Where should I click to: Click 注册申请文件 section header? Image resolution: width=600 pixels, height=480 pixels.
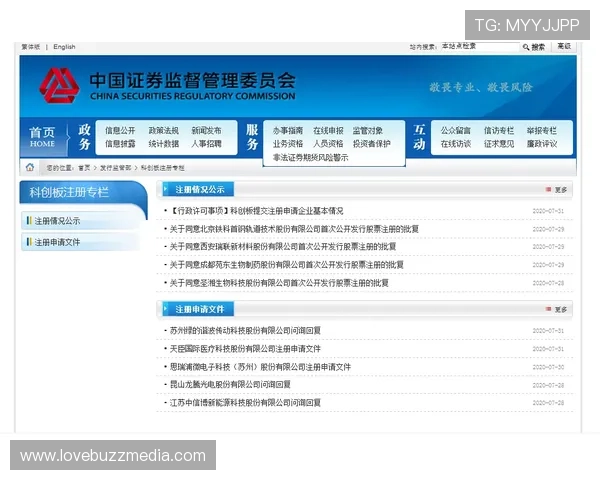199,309
